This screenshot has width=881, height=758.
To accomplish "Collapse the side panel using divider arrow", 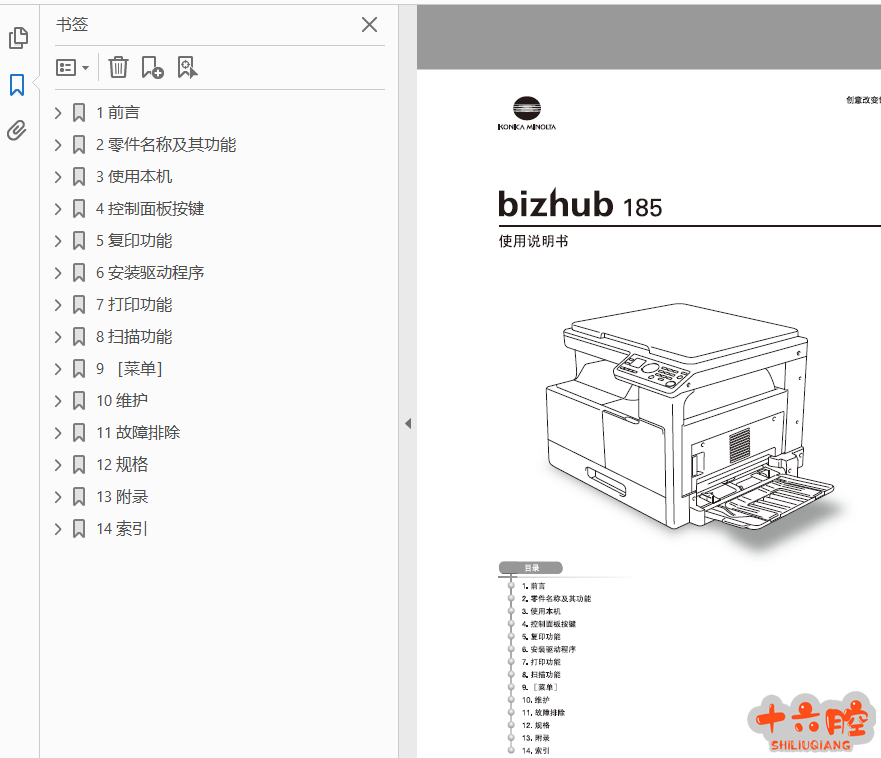I will click(408, 424).
